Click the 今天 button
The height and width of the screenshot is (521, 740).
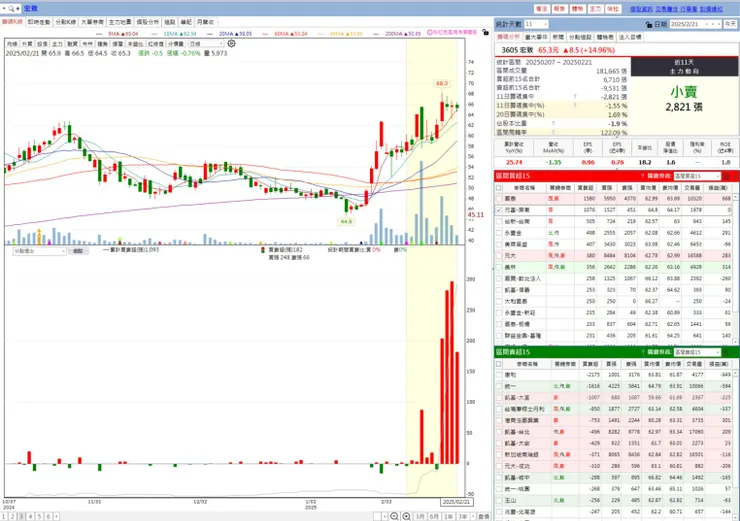click(730, 24)
